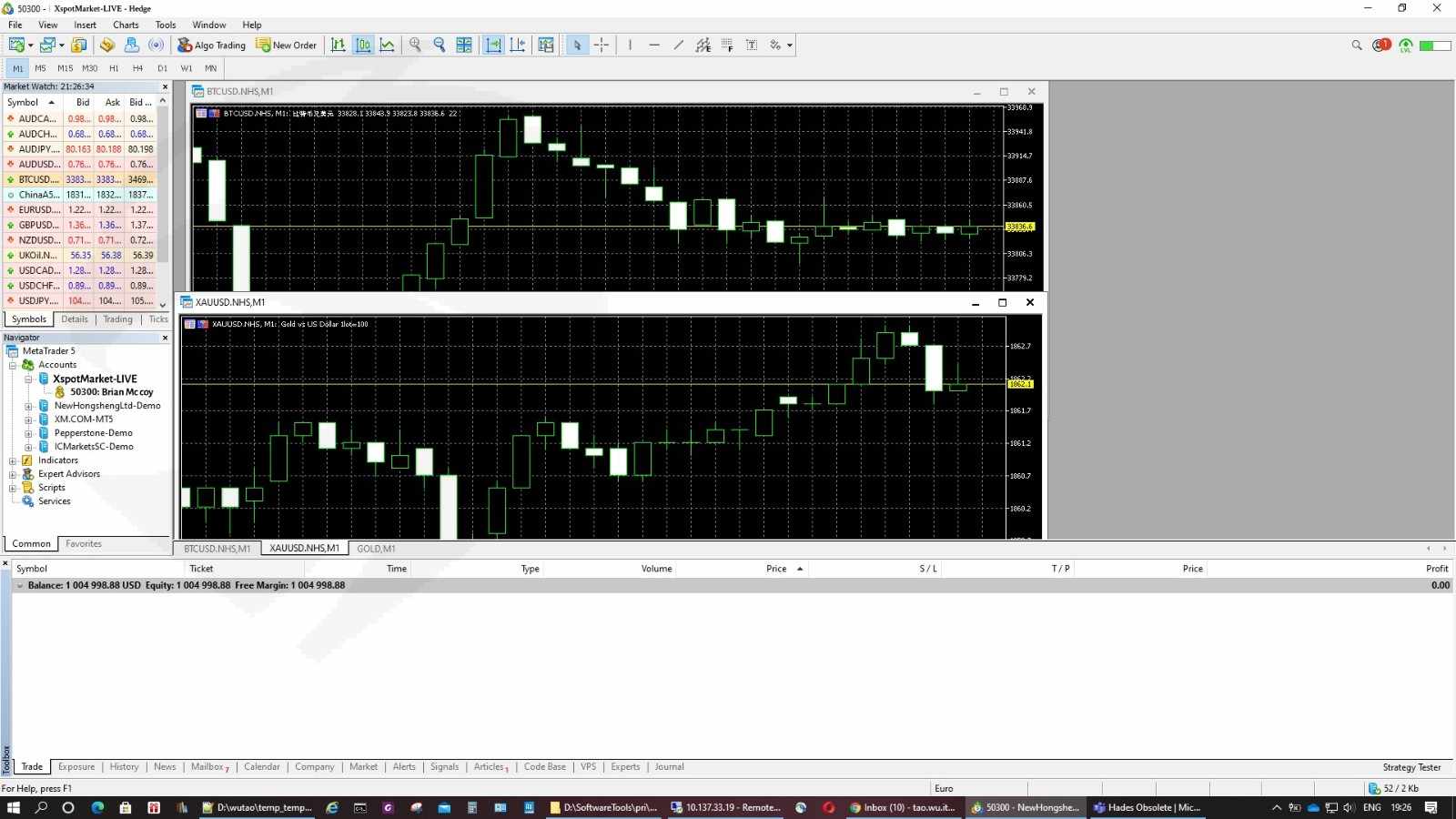
Task: Open the GOLD,M1 chart tab
Action: pos(376,549)
